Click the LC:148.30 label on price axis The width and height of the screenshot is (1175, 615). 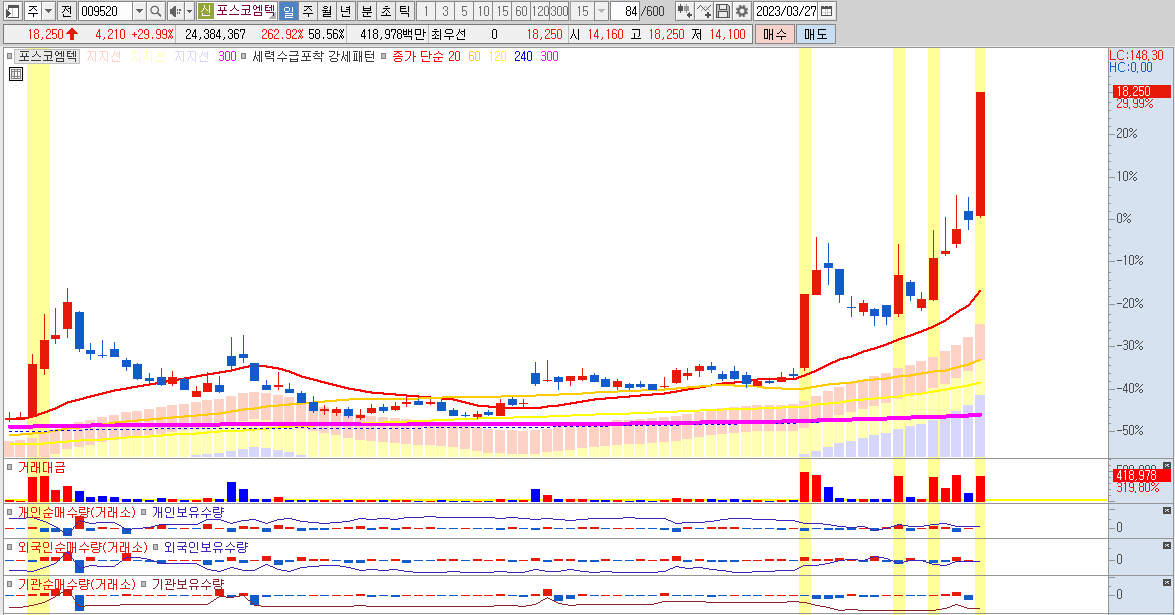[1136, 55]
